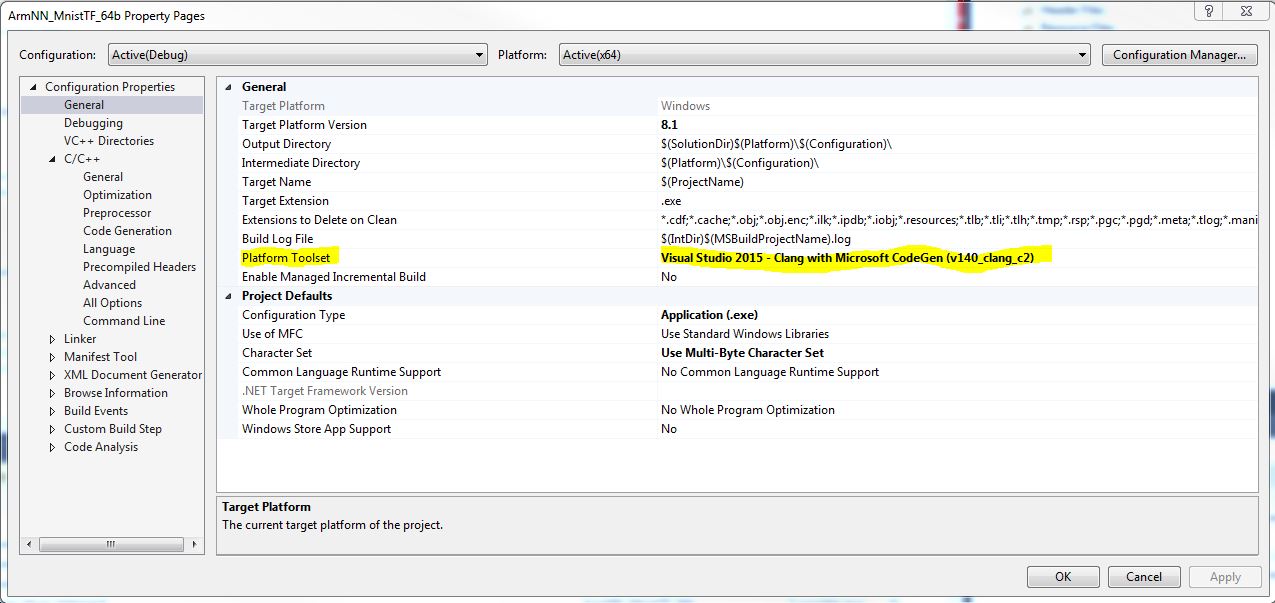Expand the Code Analysis node
The width and height of the screenshot is (1275, 603).
coord(54,446)
